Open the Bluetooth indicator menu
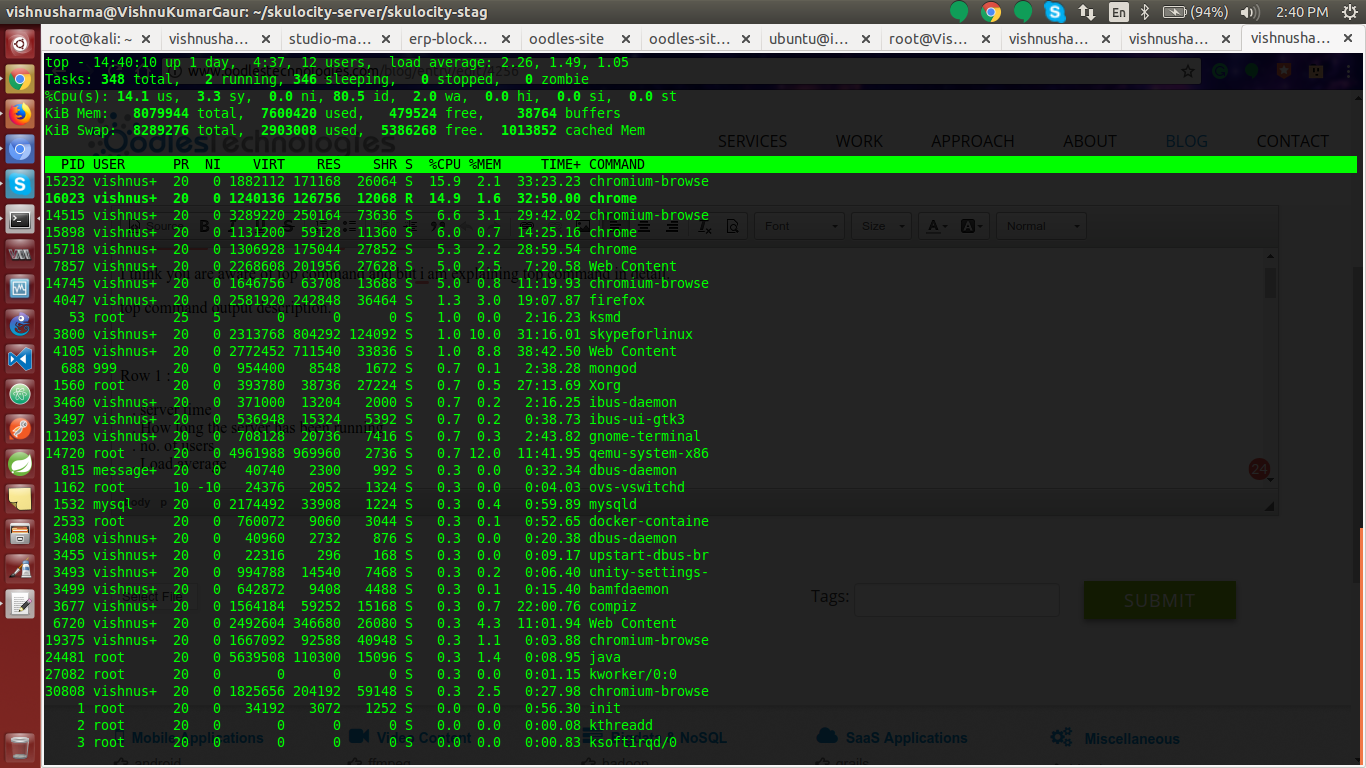 coord(1146,12)
